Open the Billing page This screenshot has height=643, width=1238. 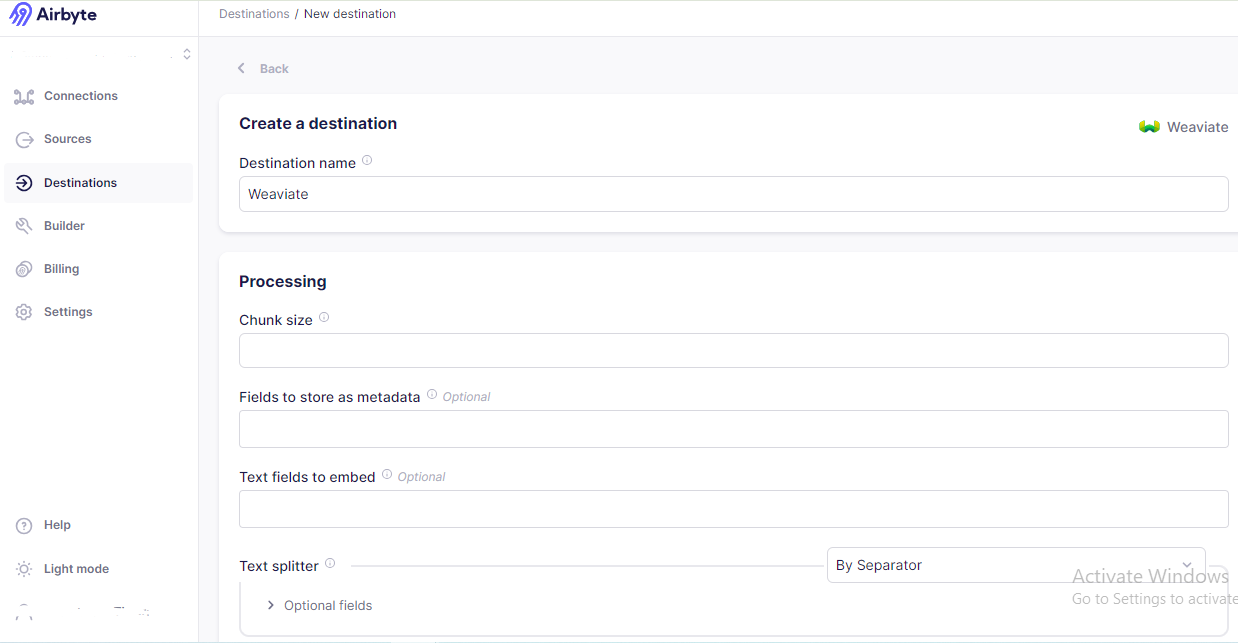click(x=98, y=269)
